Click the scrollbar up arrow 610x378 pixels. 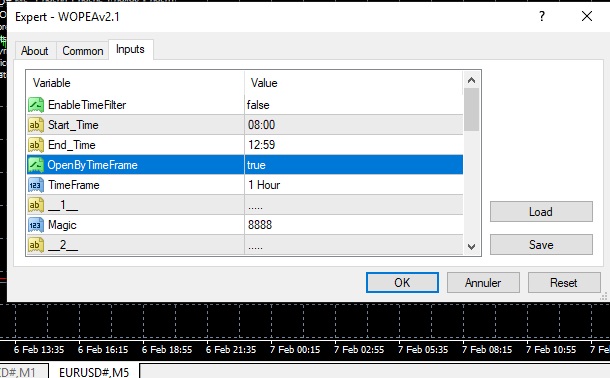472,80
